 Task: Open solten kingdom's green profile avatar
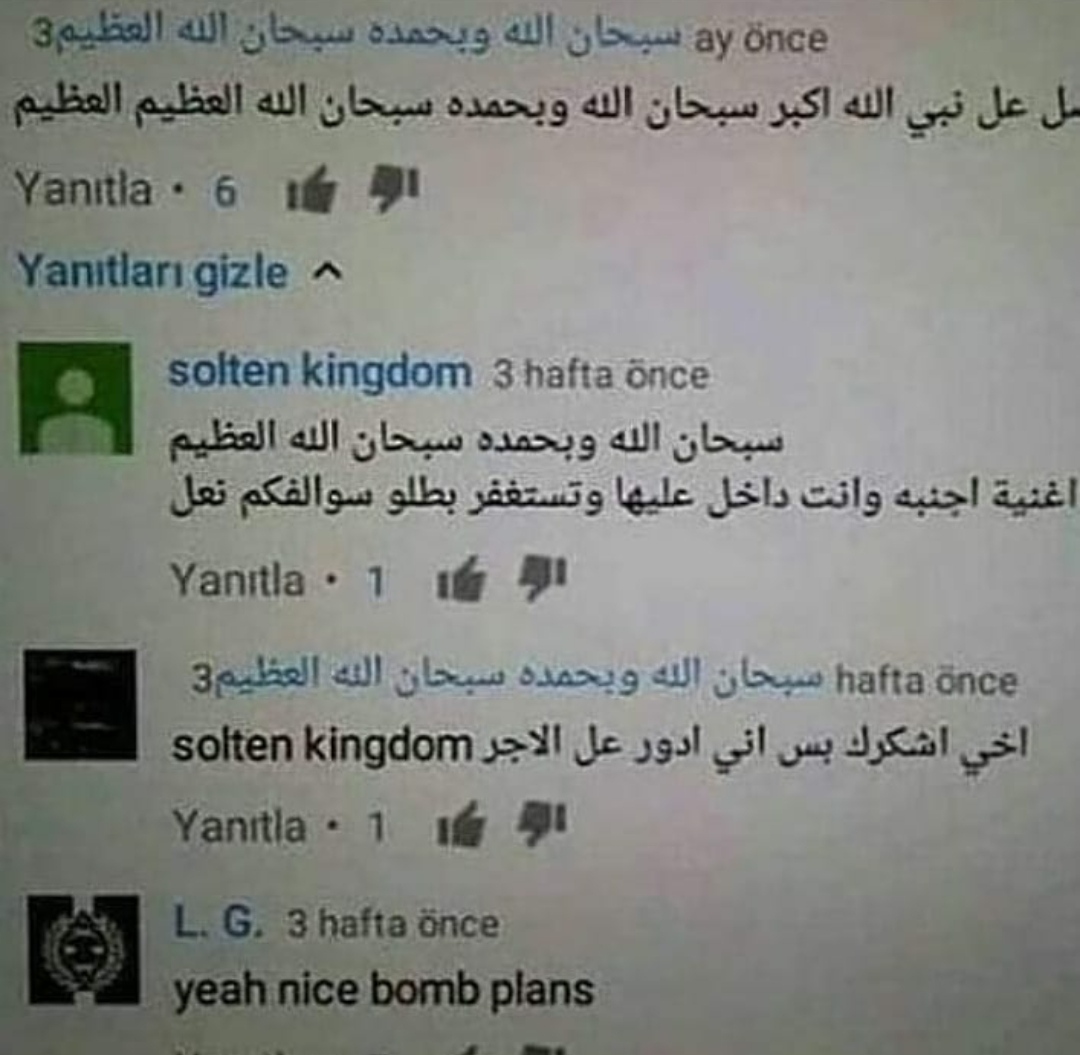point(75,399)
